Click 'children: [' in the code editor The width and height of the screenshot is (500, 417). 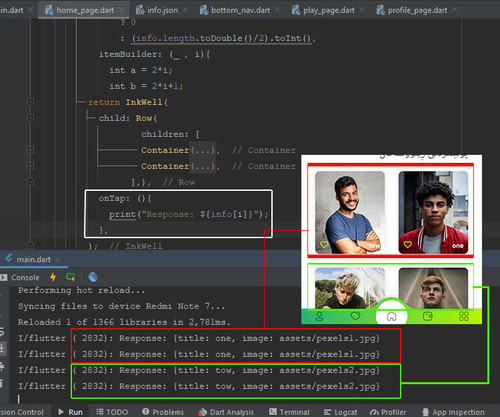click(x=170, y=134)
